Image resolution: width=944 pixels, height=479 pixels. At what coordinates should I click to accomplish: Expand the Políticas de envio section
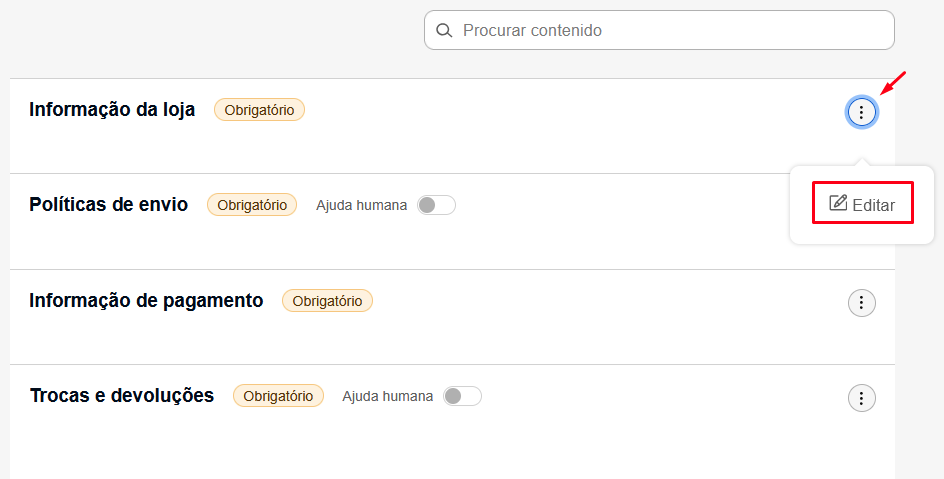click(x=108, y=205)
